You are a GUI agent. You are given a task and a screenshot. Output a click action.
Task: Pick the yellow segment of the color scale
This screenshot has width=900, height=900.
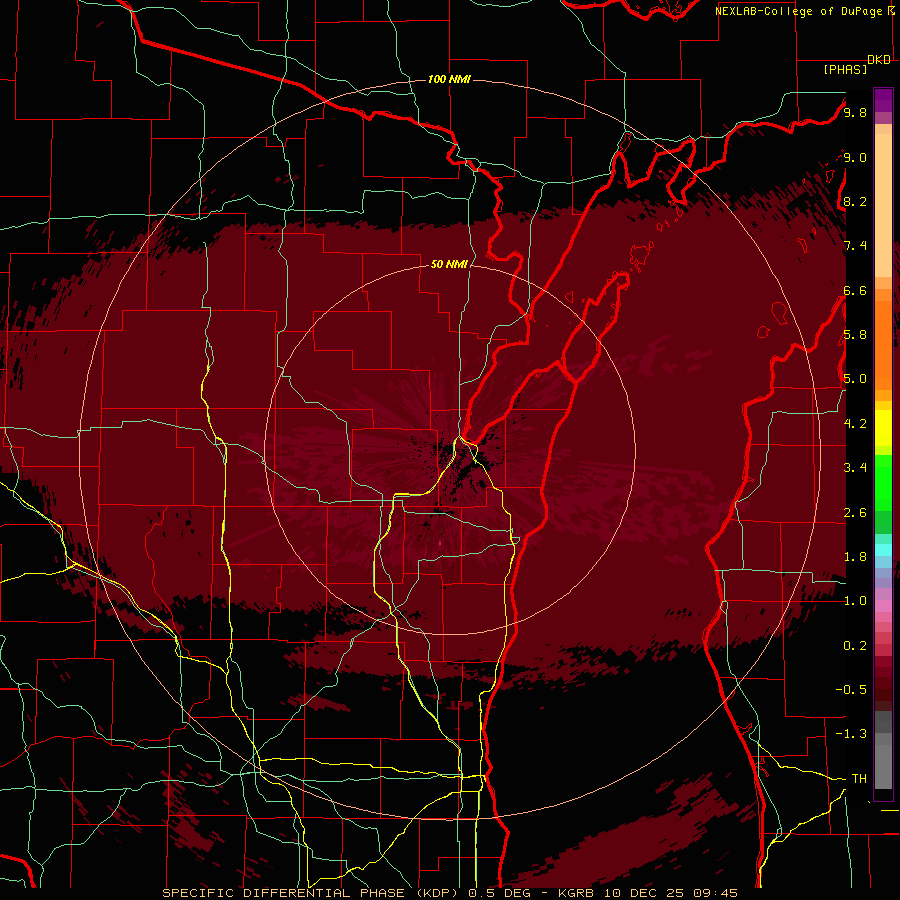click(883, 428)
